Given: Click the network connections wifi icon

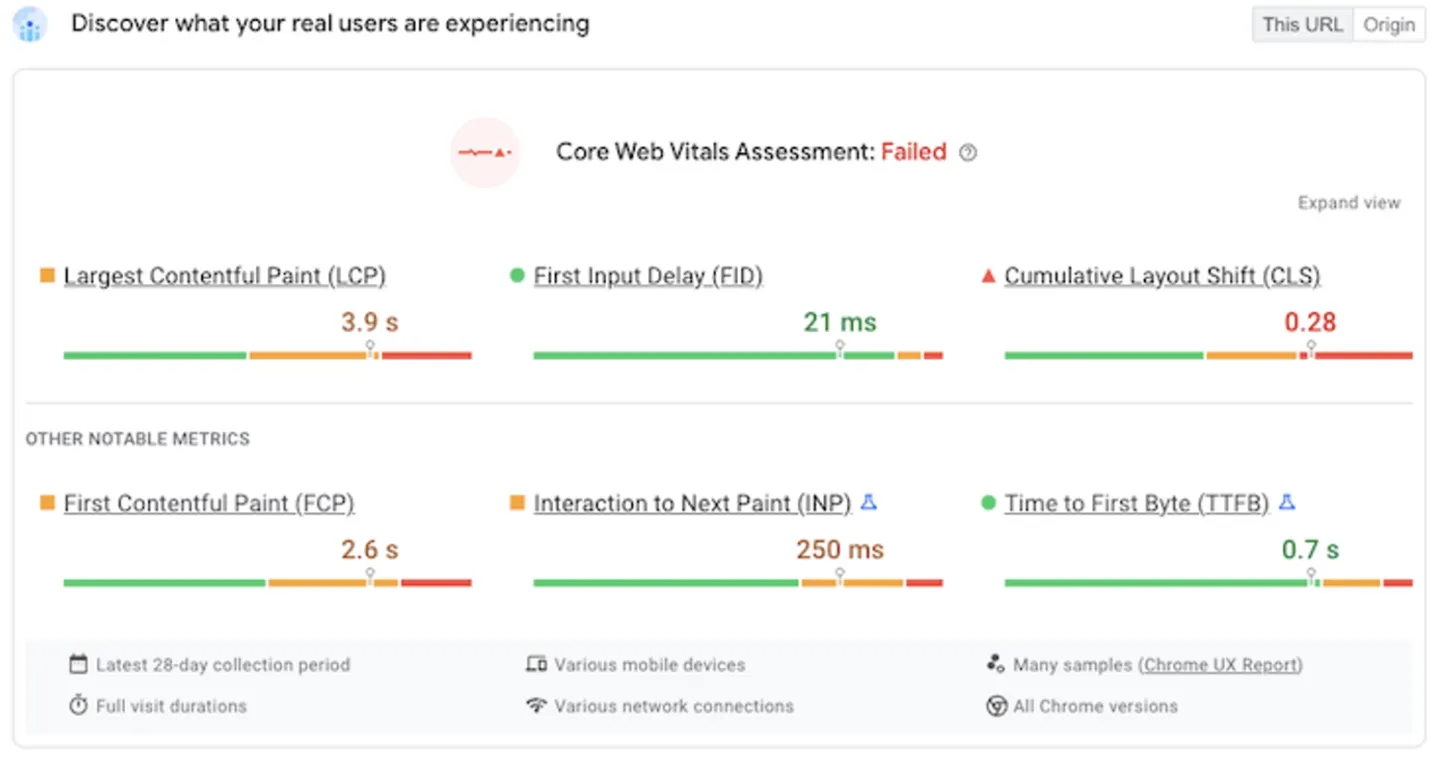Looking at the screenshot, I should [x=536, y=705].
